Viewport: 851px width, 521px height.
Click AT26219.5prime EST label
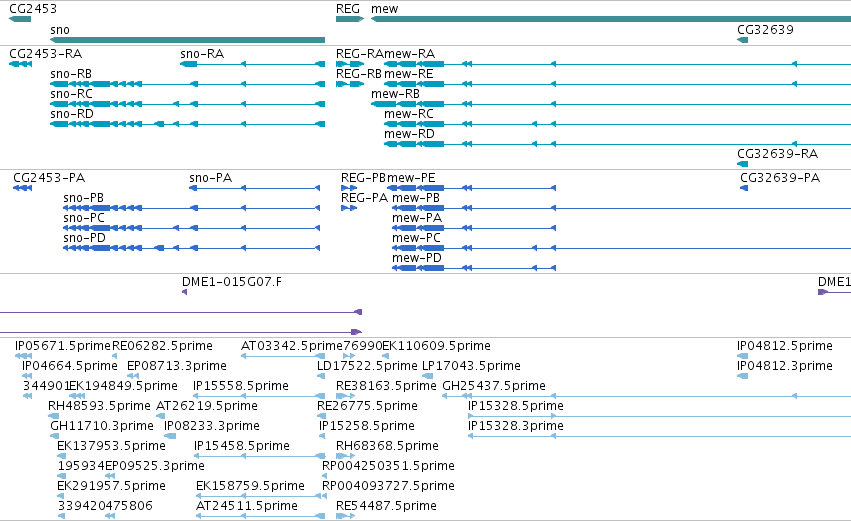pyautogui.click(x=207, y=406)
